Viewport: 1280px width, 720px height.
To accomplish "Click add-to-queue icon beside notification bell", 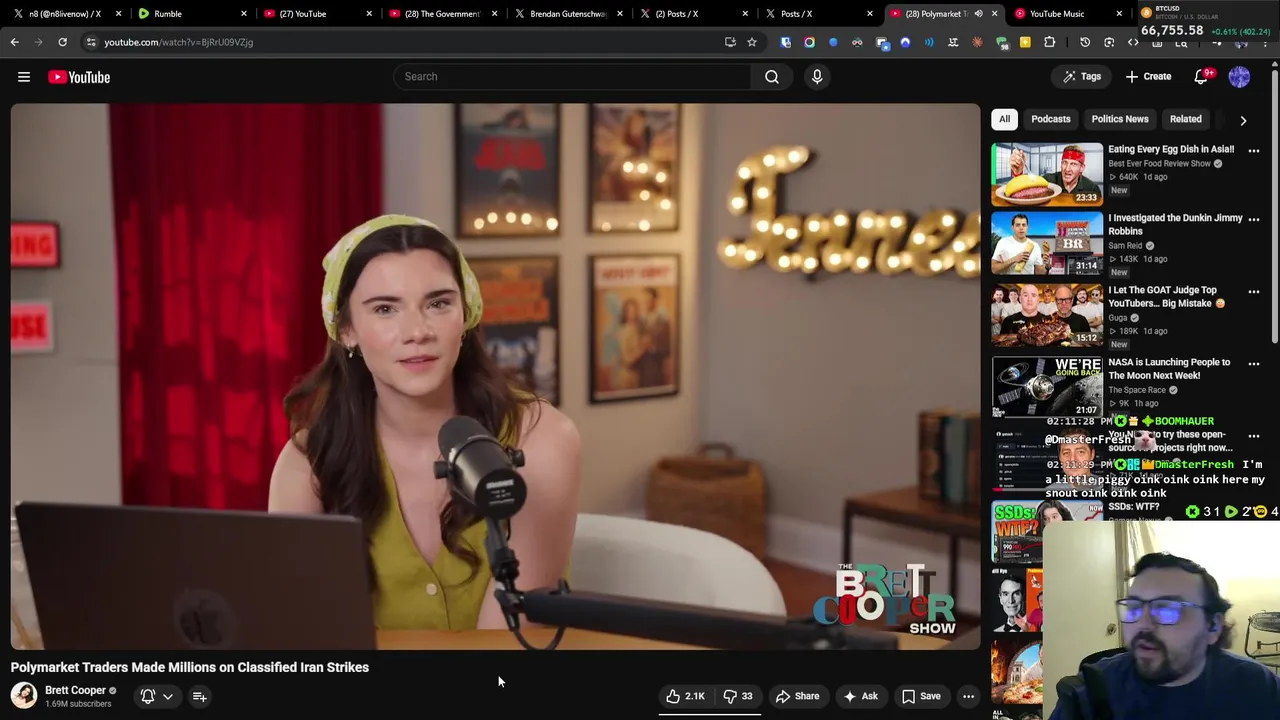I will coord(199,696).
